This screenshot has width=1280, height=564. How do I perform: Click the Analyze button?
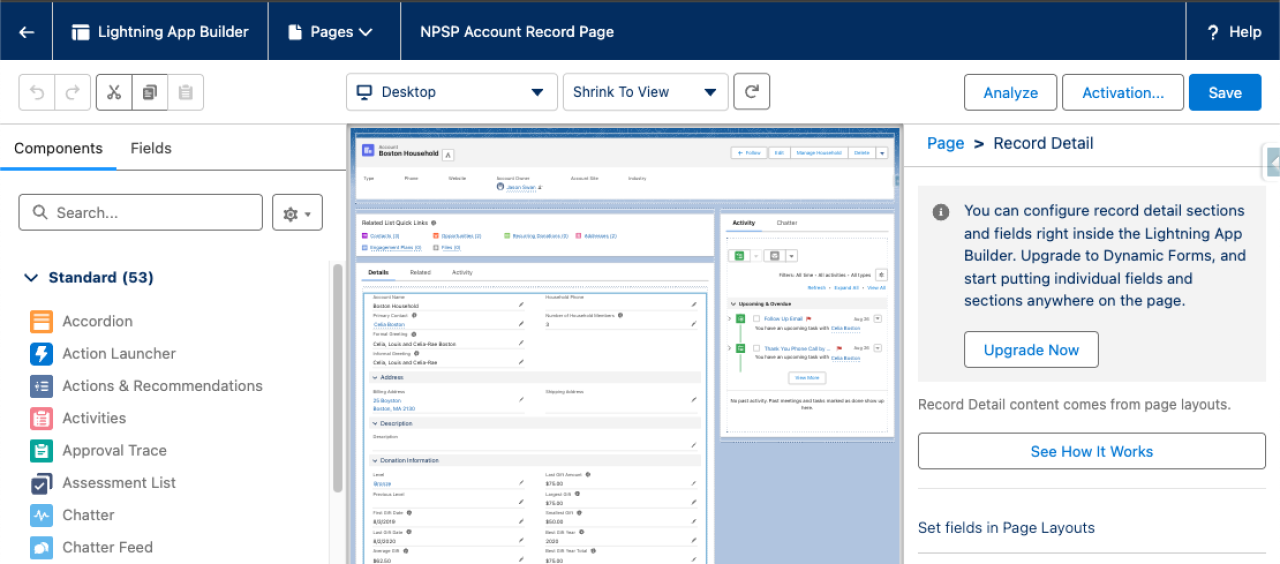(1011, 92)
